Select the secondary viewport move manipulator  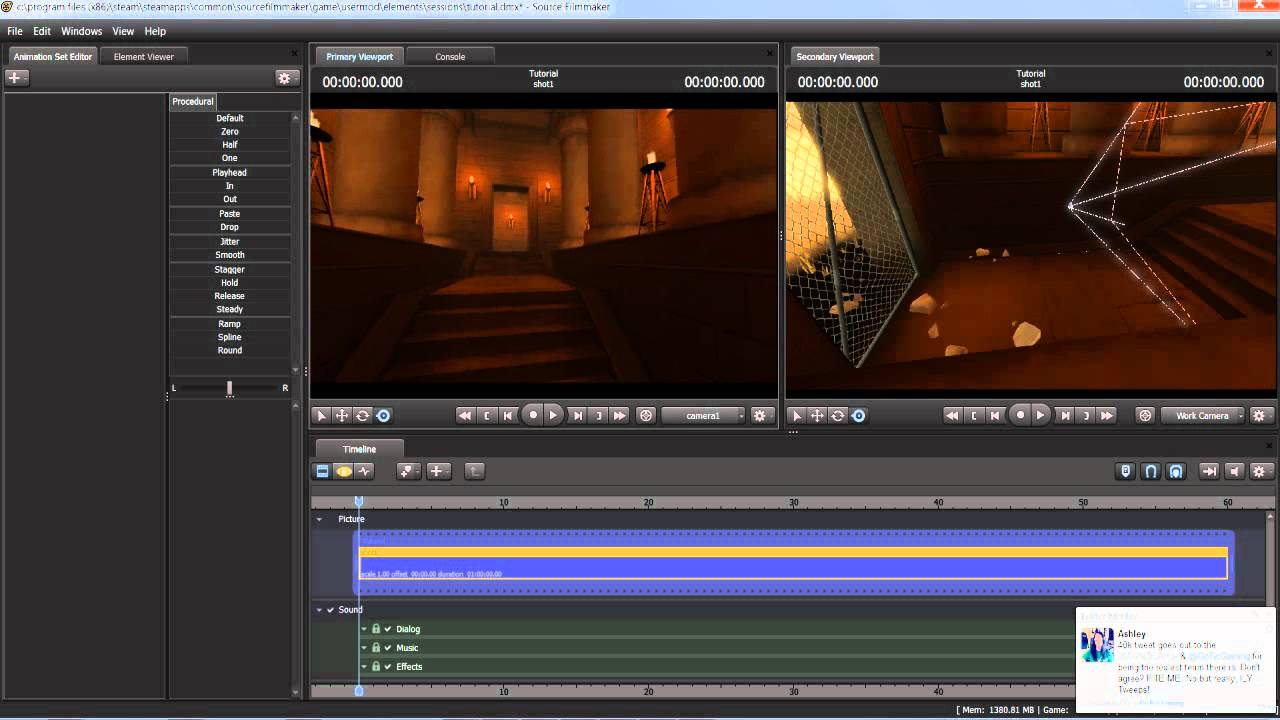(x=817, y=415)
